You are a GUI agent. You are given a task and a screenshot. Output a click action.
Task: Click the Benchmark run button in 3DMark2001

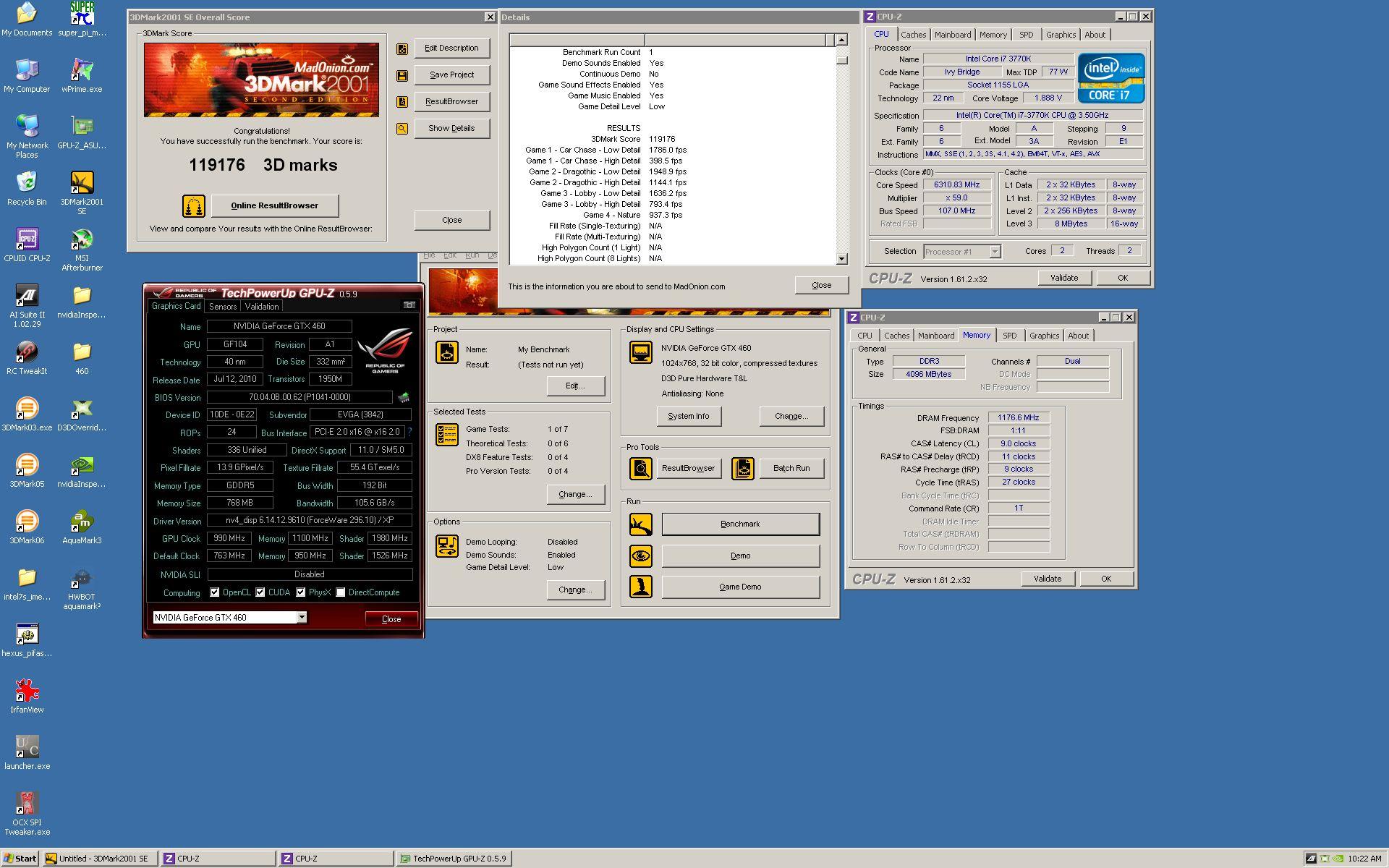pos(740,524)
